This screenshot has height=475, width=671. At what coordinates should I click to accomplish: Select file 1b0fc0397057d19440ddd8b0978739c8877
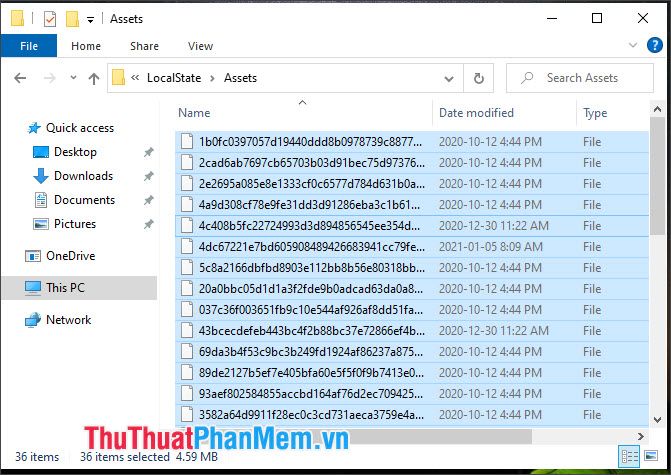412,142
